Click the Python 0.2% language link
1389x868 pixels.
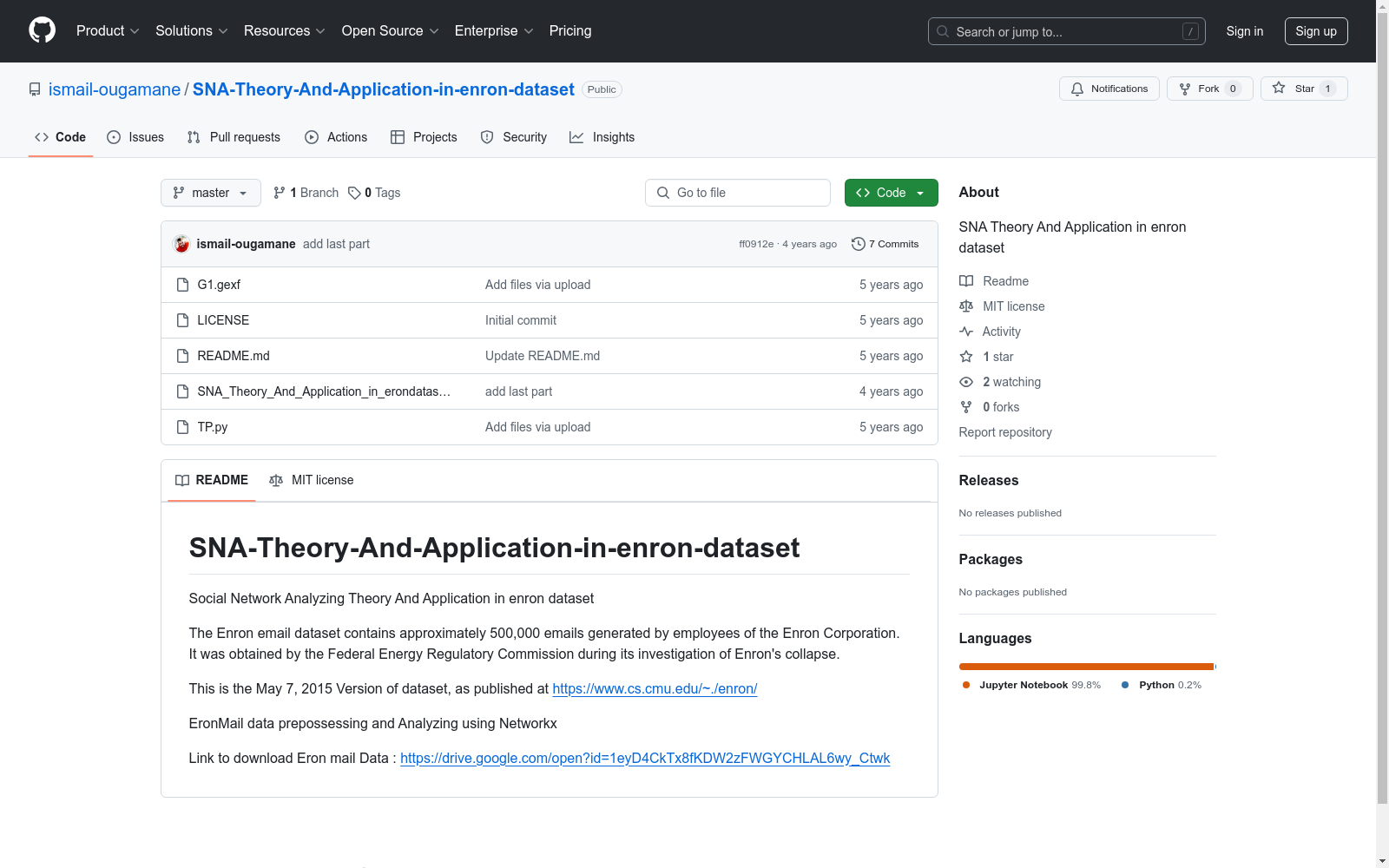coord(1162,685)
